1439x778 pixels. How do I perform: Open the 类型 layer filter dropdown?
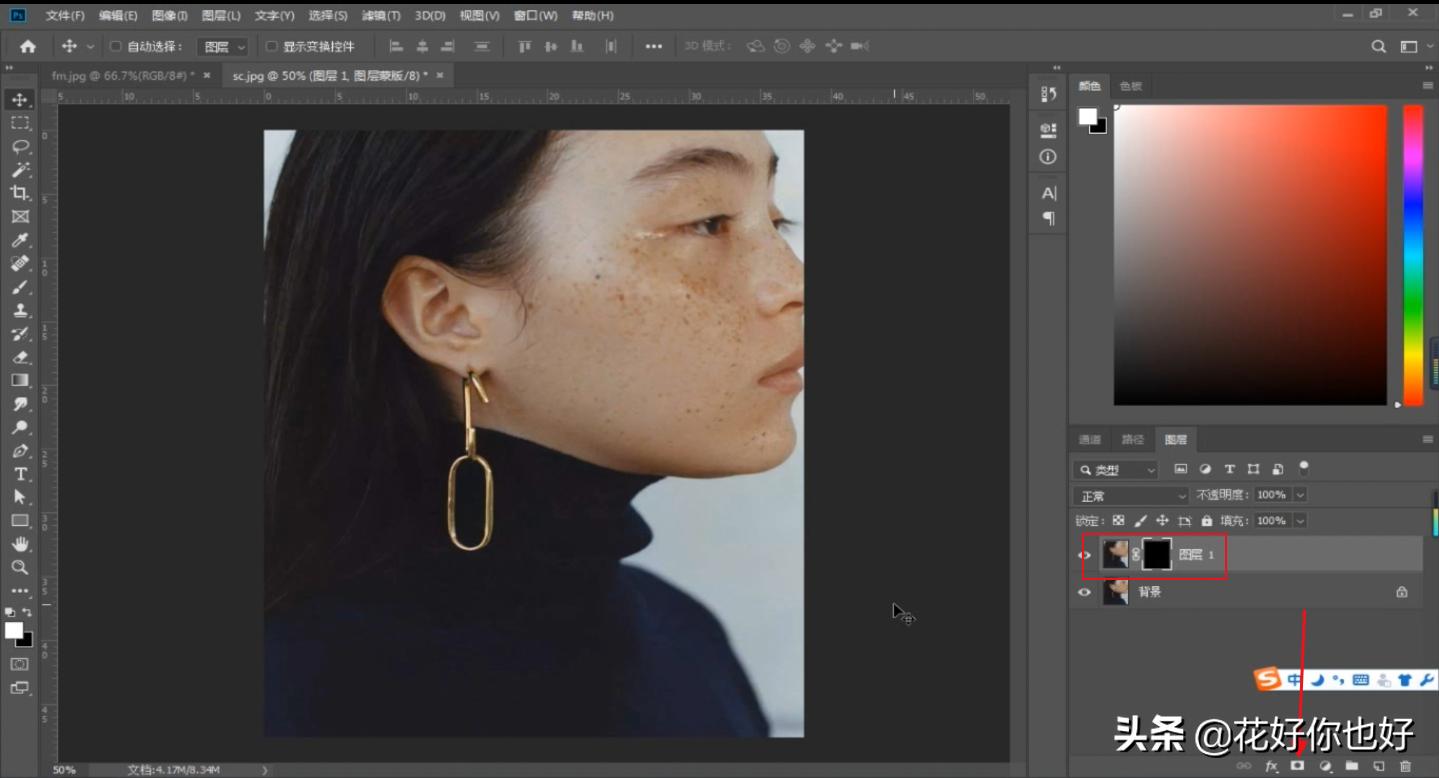(x=1115, y=470)
